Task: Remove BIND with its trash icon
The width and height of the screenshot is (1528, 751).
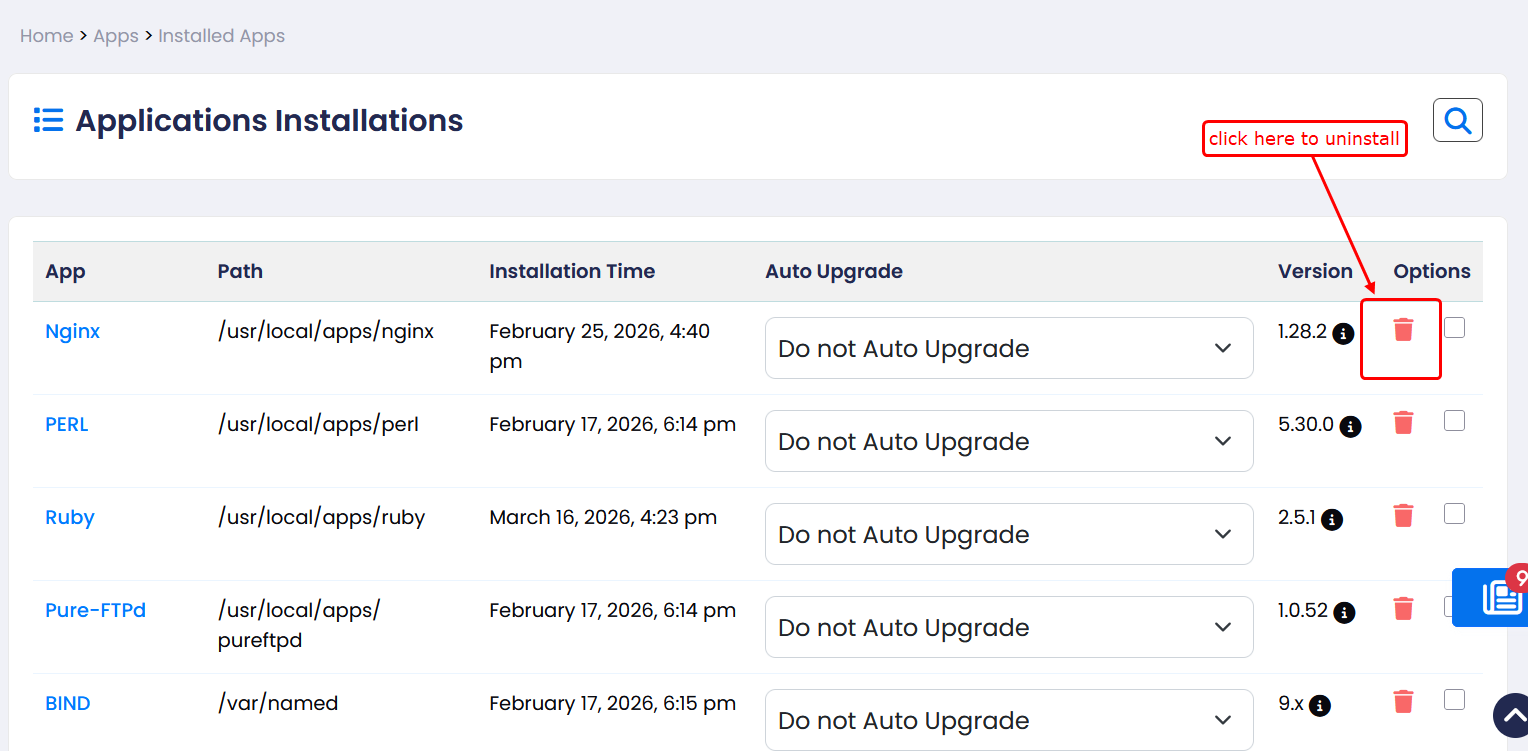Action: (1403, 702)
